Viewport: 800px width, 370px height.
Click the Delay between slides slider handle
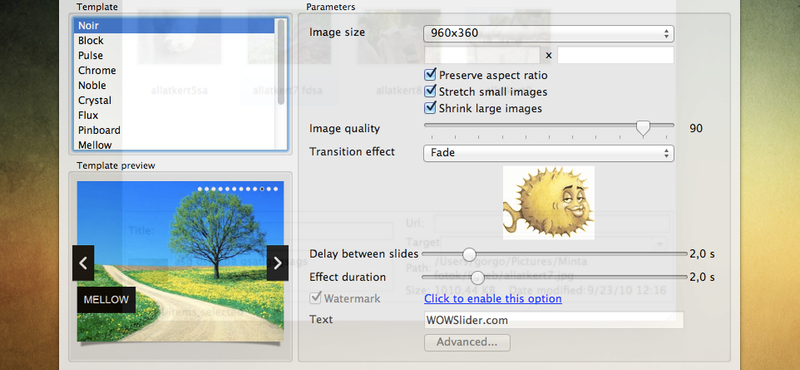click(x=469, y=254)
